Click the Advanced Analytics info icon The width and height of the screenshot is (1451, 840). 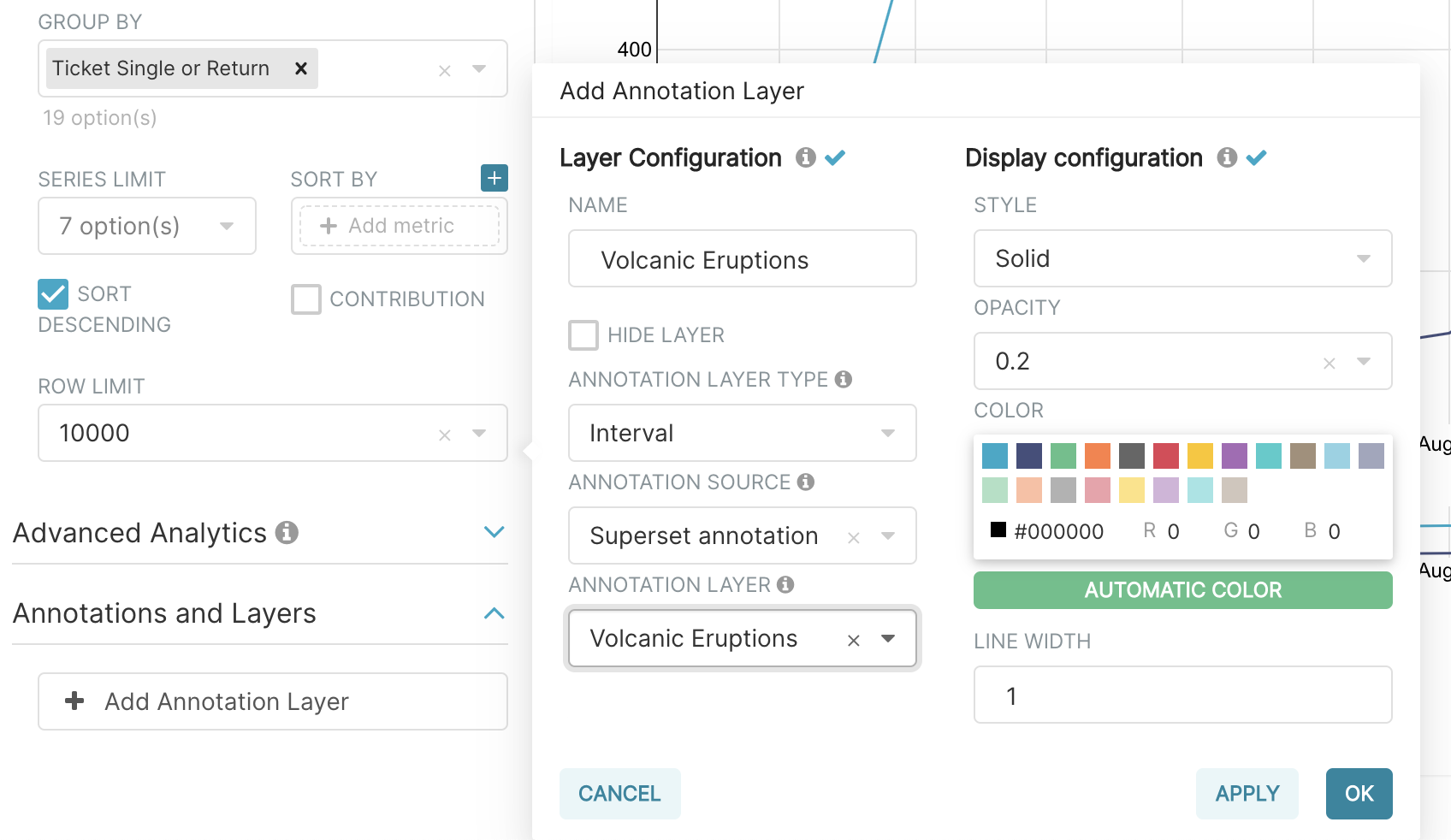pos(287,533)
